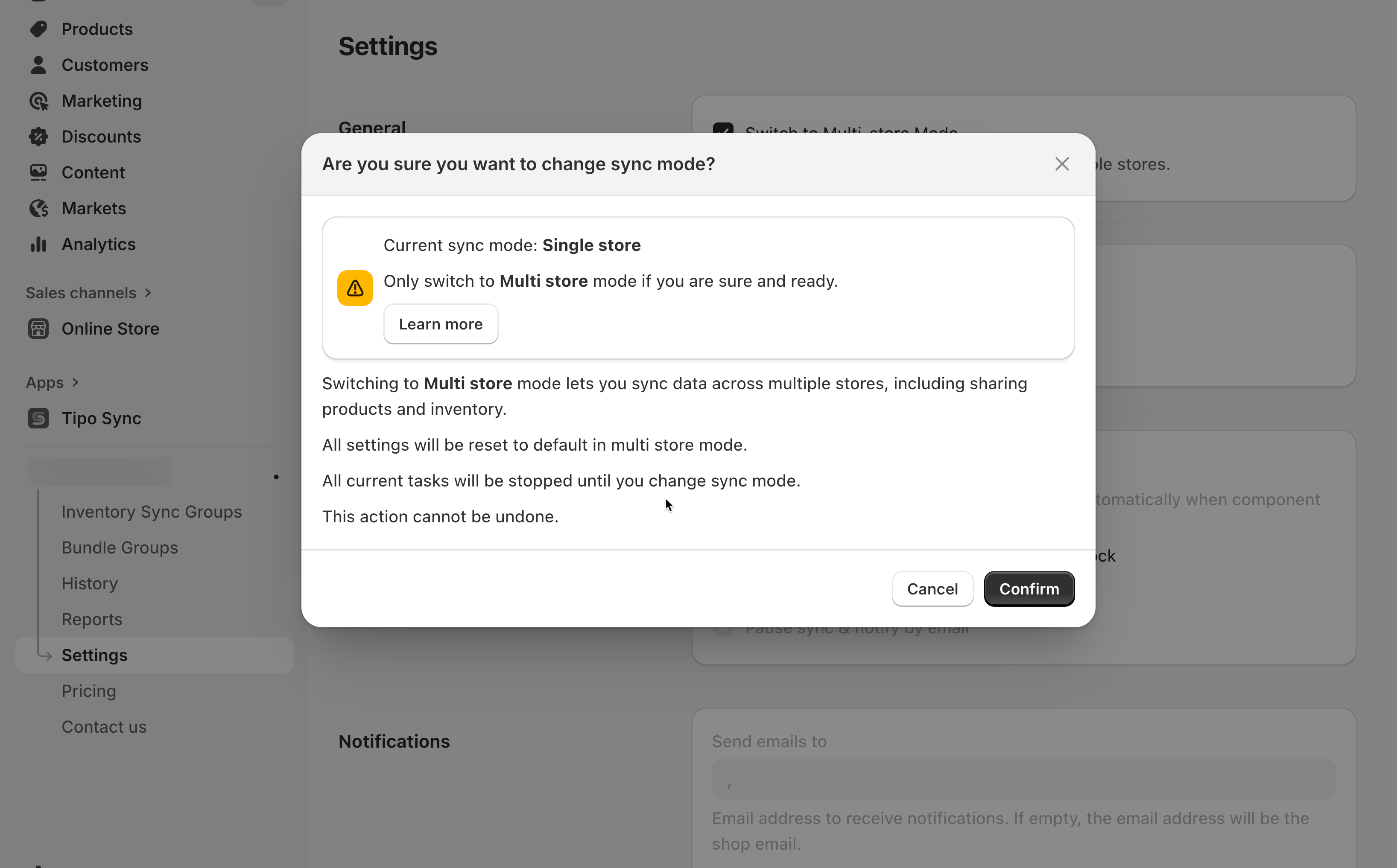The height and width of the screenshot is (868, 1397).
Task: Open Marketing via its target icon
Action: [x=38, y=101]
